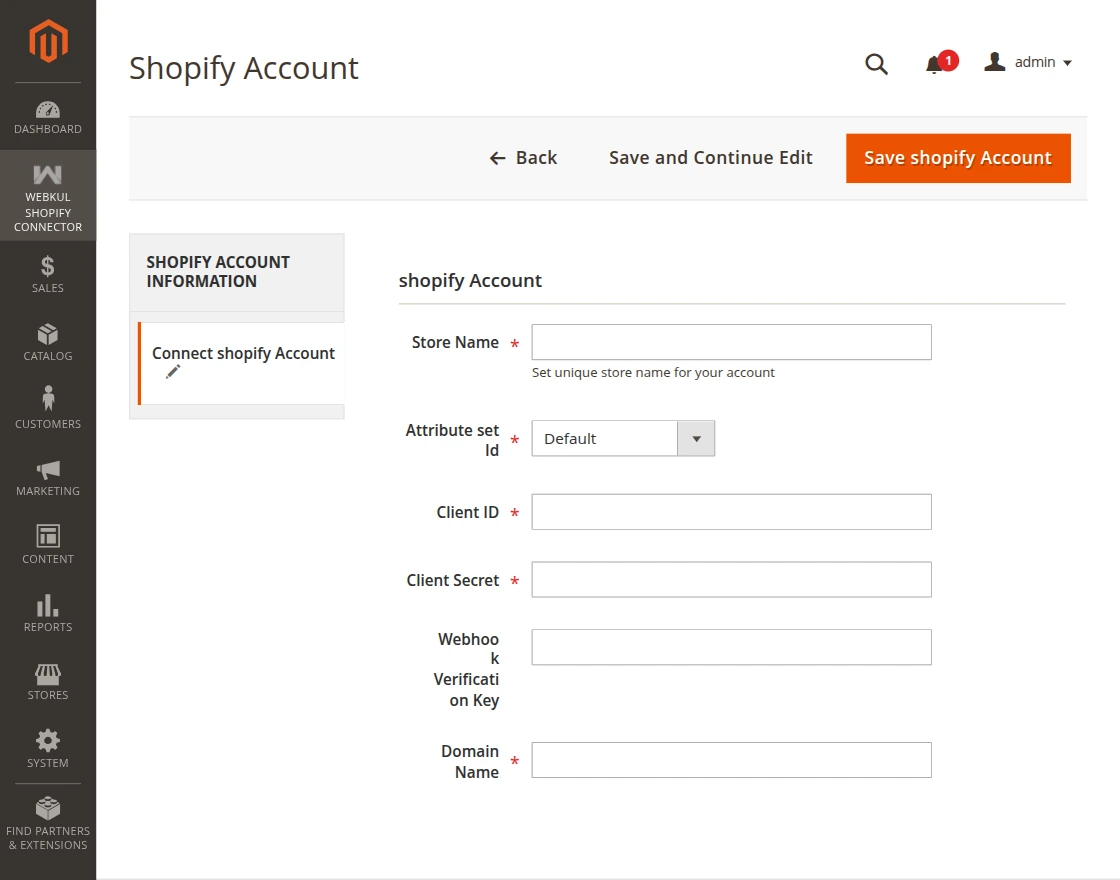The image size is (1120, 880).
Task: Select the Webkul Shopify Connector menu
Action: tap(47, 196)
